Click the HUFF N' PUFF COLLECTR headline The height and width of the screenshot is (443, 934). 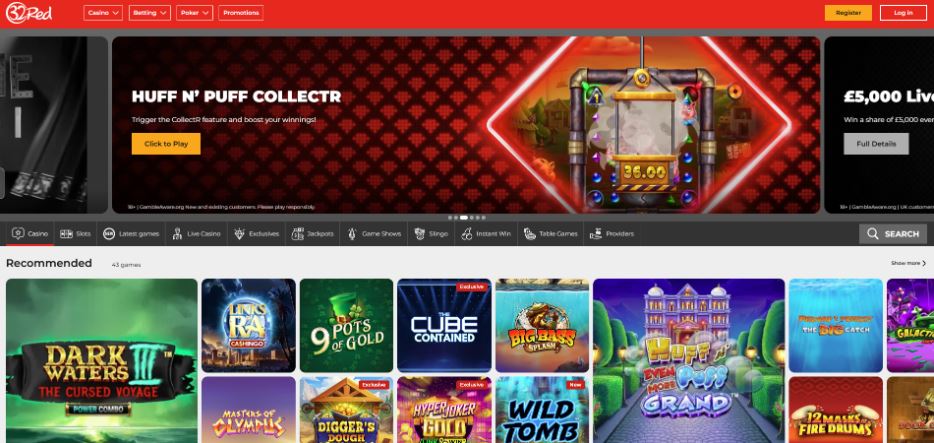tap(236, 96)
